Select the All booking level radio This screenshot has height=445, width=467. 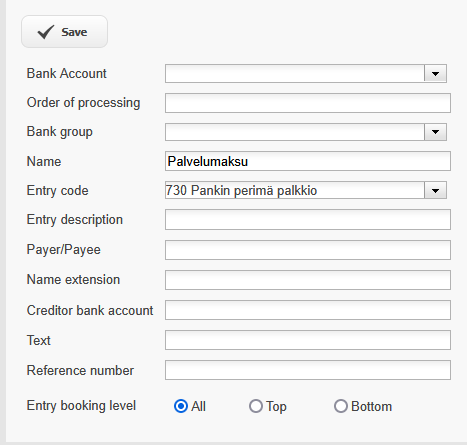pyautogui.click(x=181, y=406)
